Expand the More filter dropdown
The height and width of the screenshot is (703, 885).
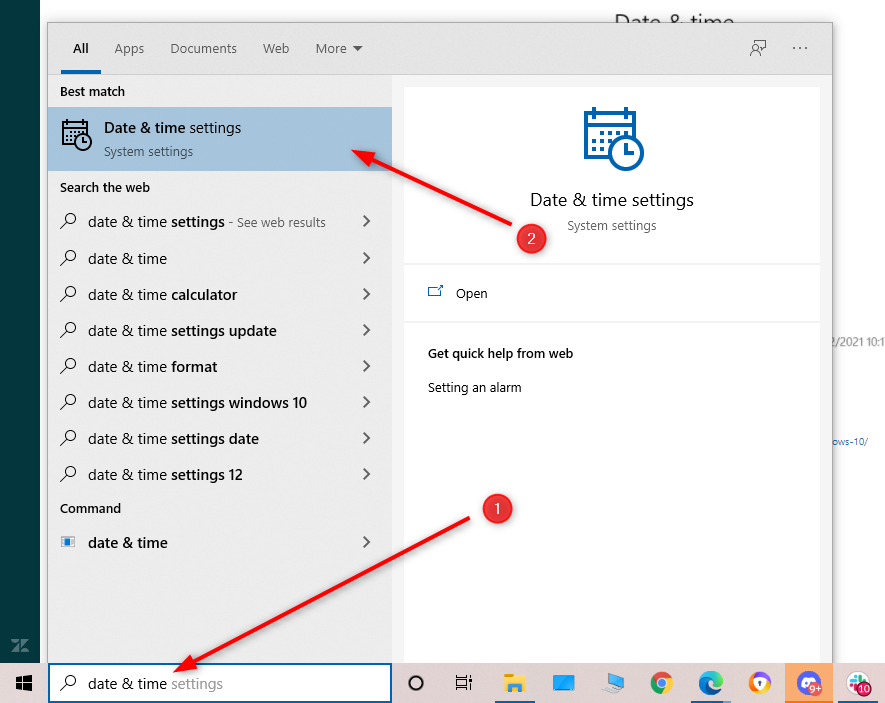click(339, 49)
